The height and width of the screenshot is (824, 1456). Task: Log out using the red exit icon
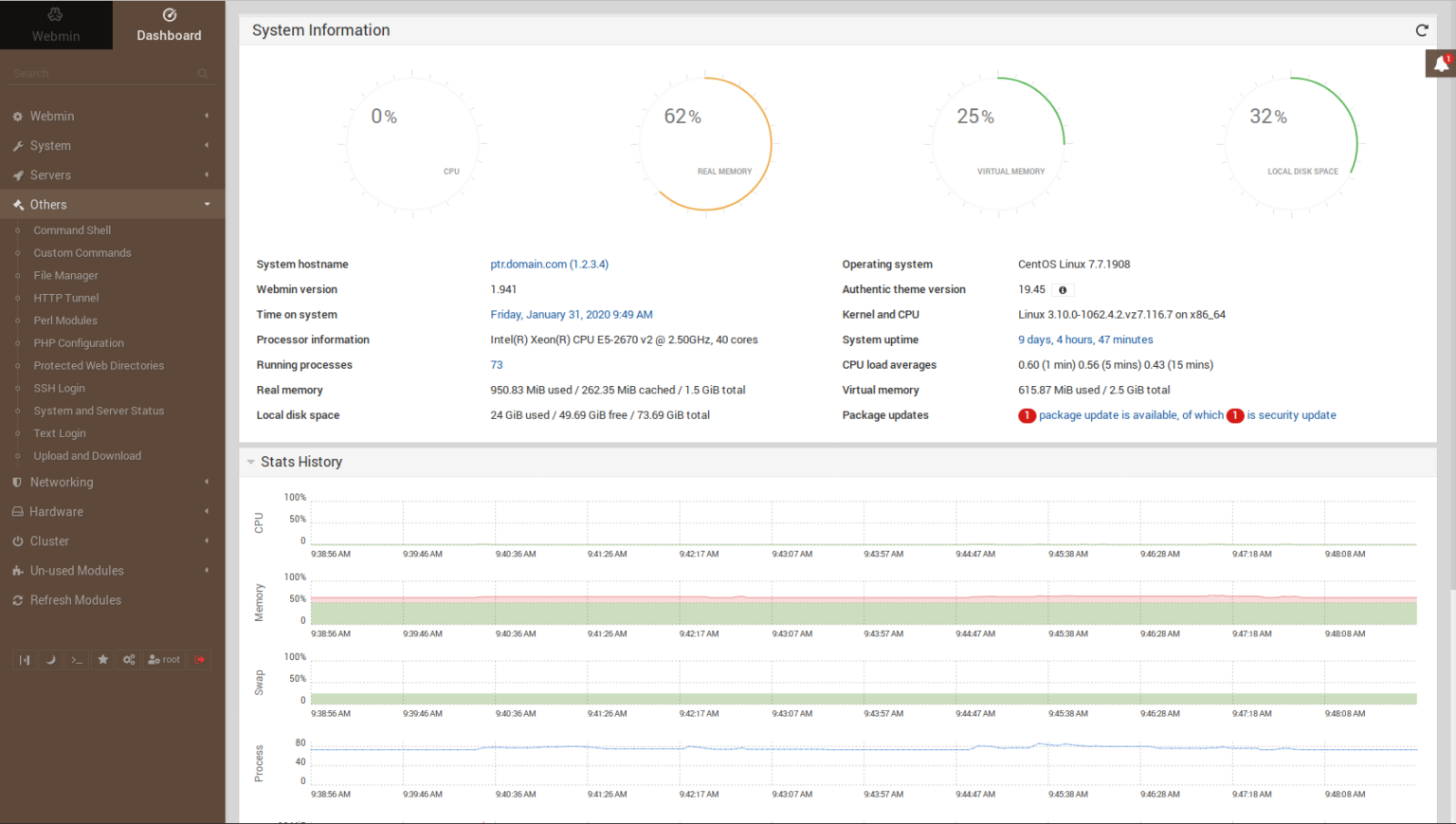click(x=199, y=659)
